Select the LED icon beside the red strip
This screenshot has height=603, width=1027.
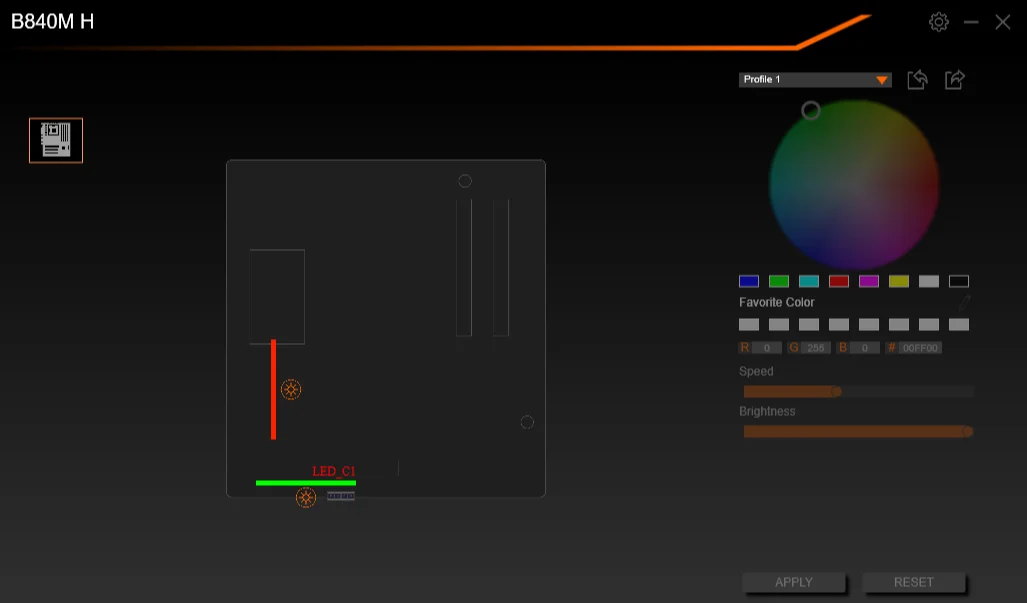[291, 390]
